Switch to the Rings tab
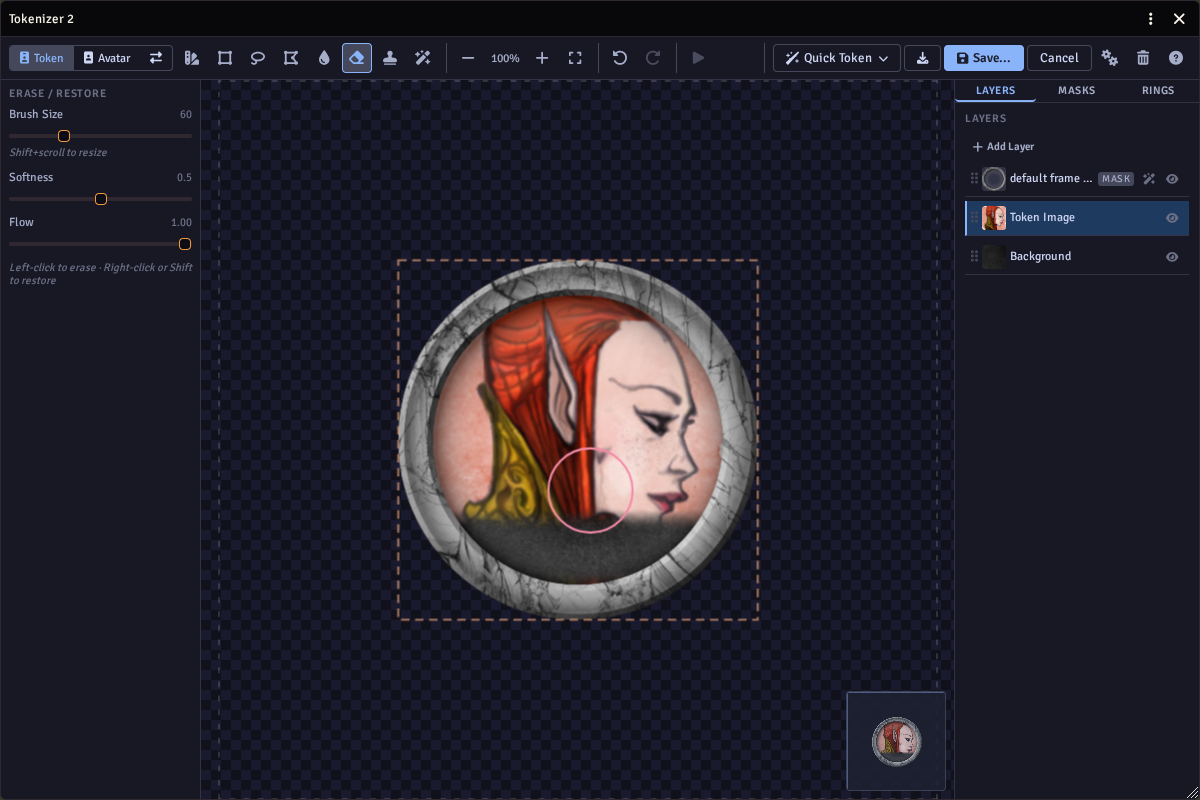The width and height of the screenshot is (1200, 800). pyautogui.click(x=1158, y=91)
